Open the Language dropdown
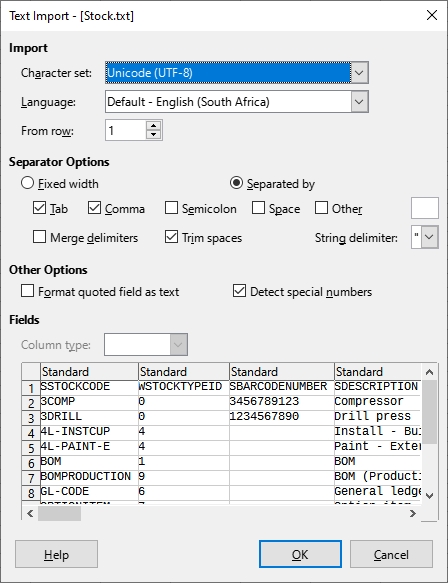Viewport: 448px width, 583px height. click(359, 102)
